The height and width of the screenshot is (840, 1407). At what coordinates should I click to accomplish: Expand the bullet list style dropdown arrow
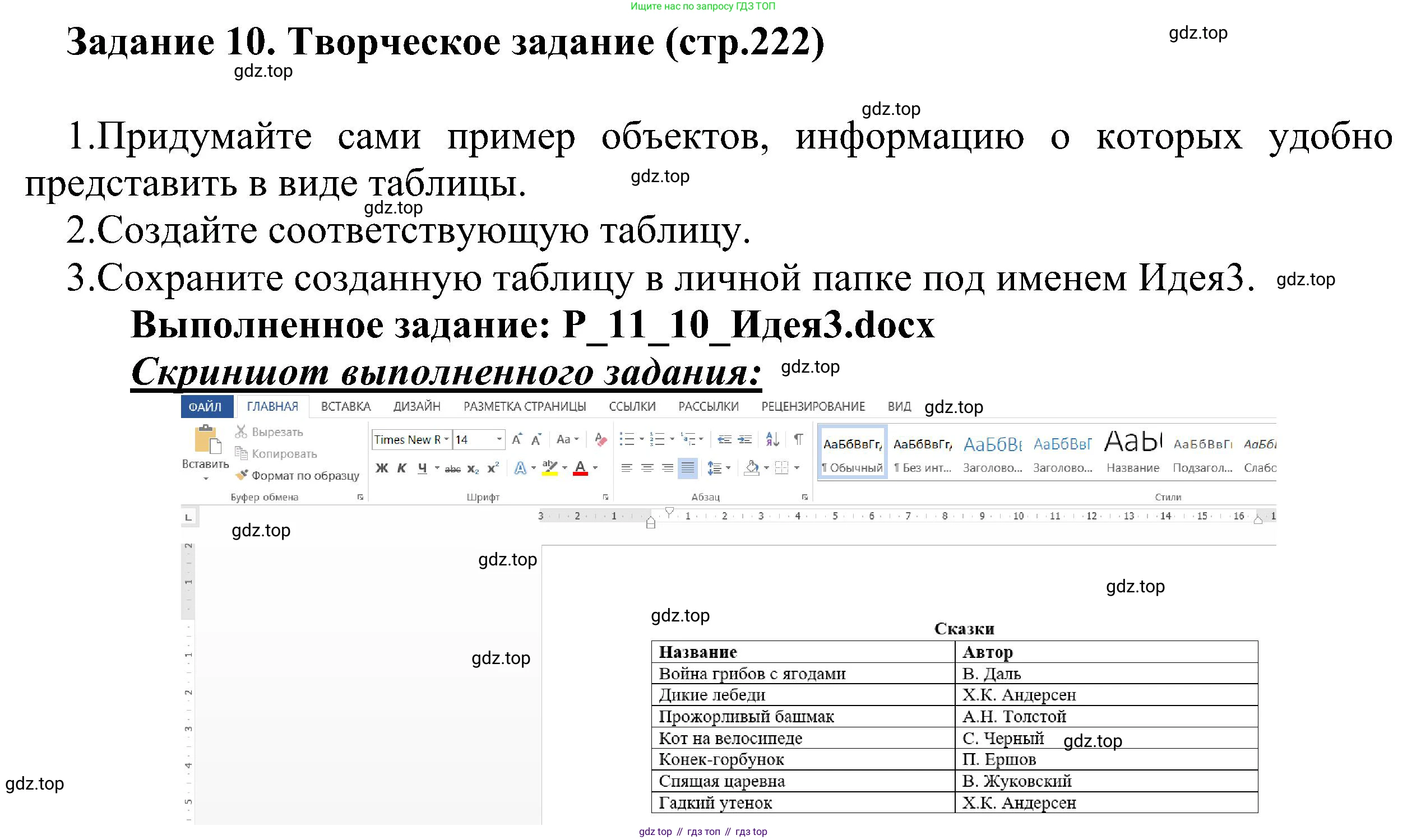click(x=641, y=439)
